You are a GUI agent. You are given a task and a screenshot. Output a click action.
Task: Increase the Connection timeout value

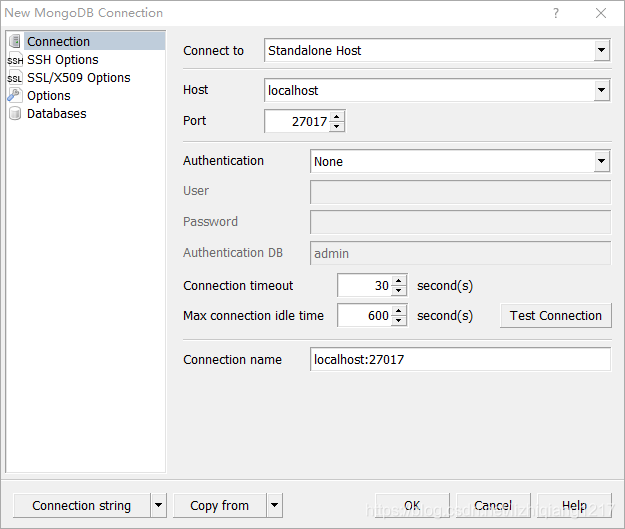coord(399,280)
